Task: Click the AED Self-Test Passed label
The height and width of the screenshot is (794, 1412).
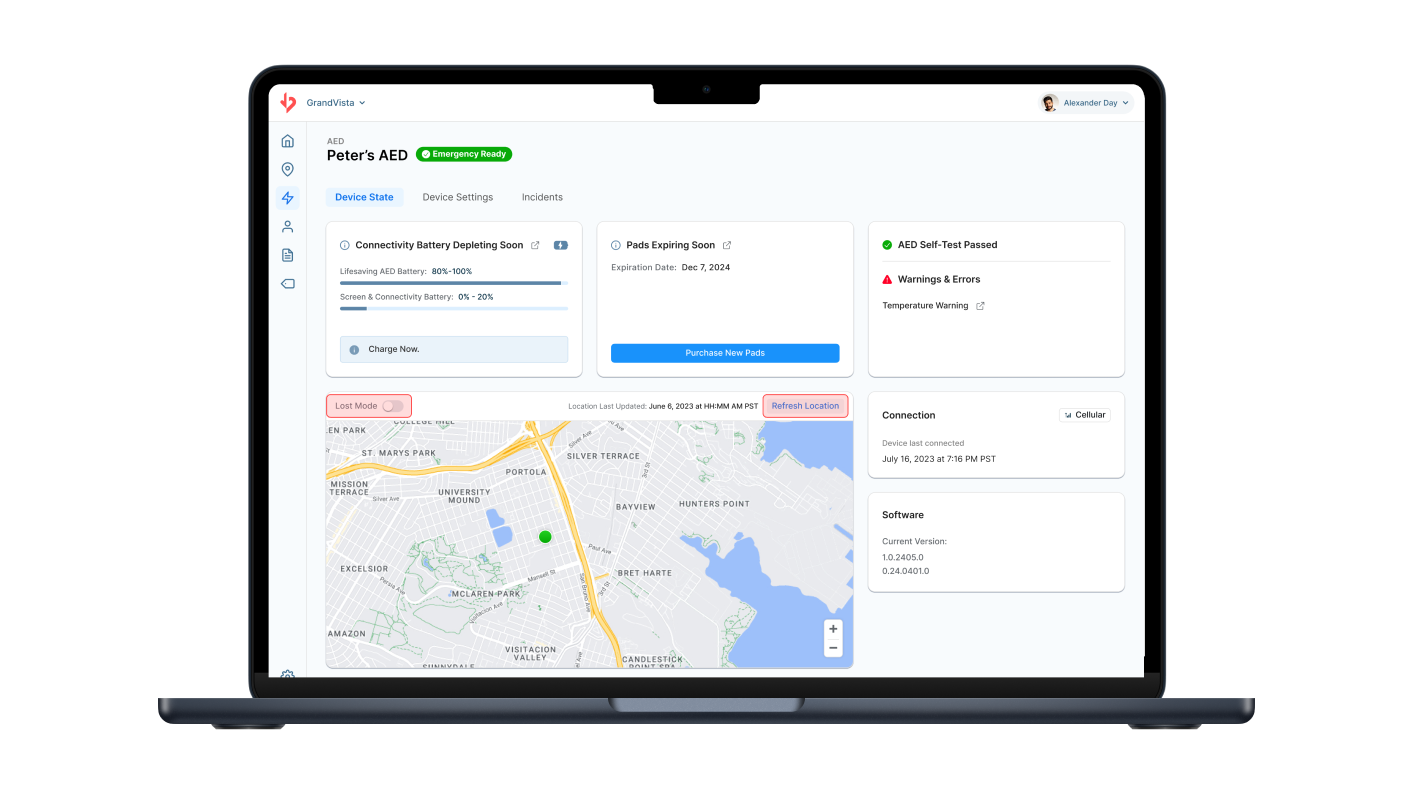Action: tap(947, 245)
